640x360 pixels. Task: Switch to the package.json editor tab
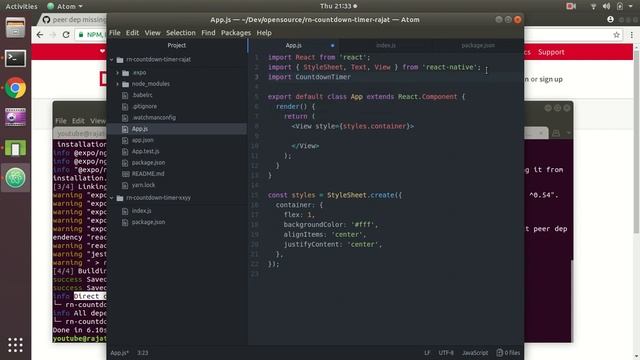click(x=478, y=45)
